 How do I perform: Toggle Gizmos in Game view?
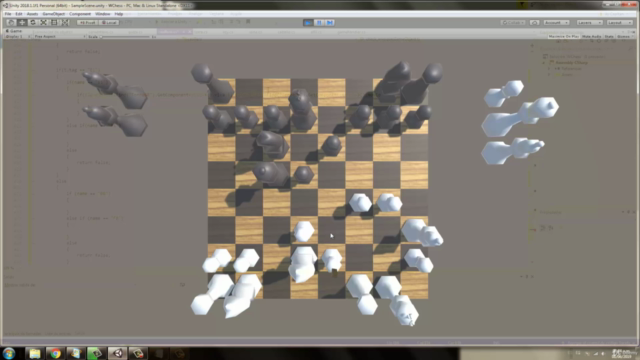[x=622, y=37]
